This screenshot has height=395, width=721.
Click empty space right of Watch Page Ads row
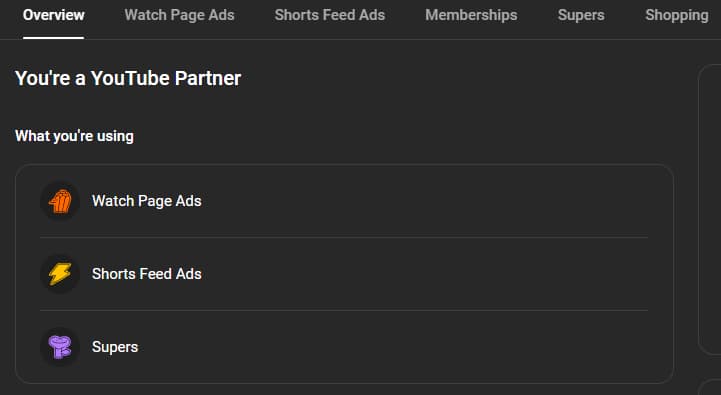pos(423,201)
